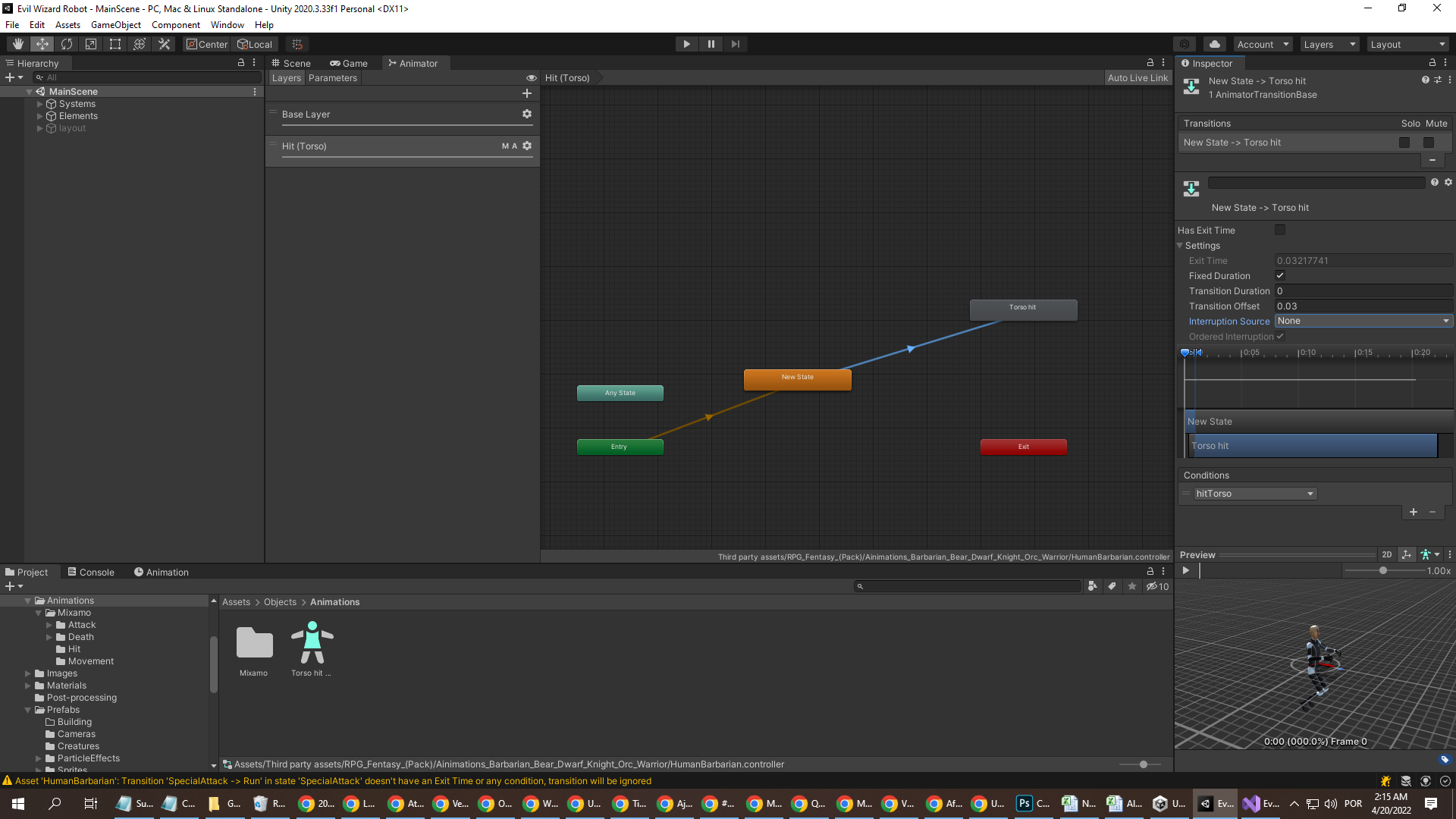Drag the Preview playback speed slider
Screen dimensions: 1456x819
pos(1384,571)
